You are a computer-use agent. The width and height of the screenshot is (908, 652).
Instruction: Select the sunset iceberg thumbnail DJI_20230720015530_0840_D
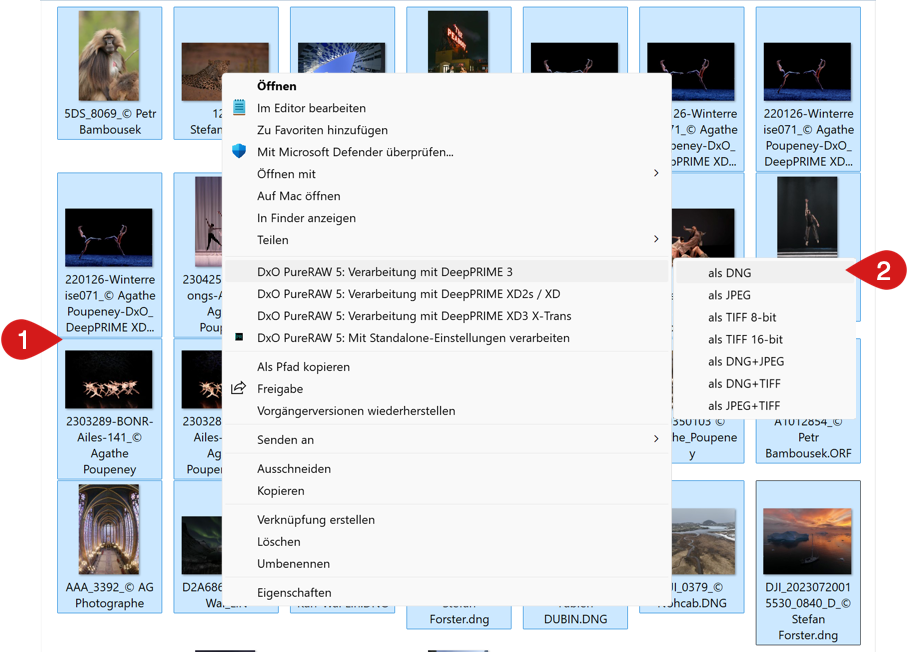807,541
